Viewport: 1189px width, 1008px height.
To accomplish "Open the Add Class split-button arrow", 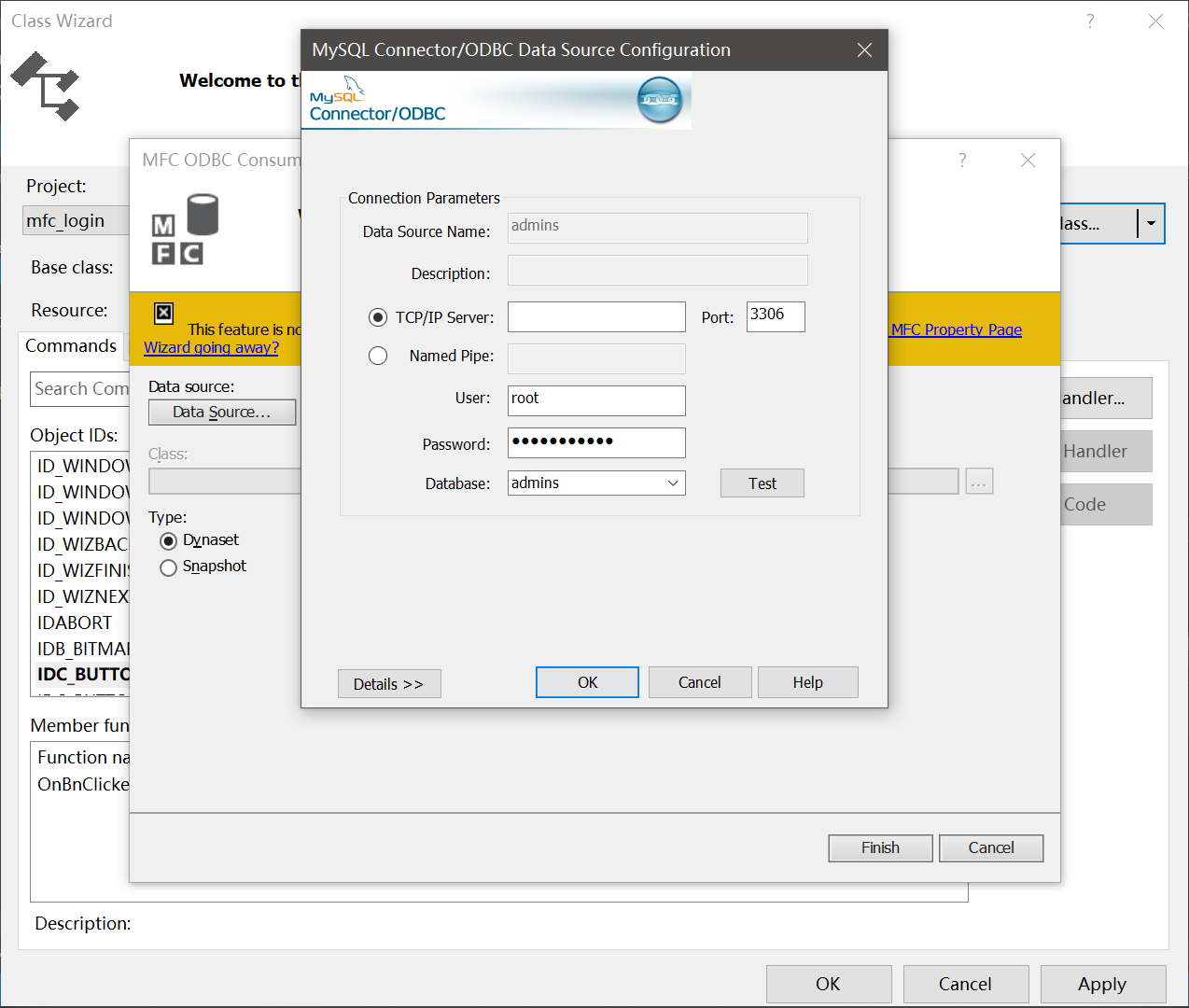I will point(1151,223).
